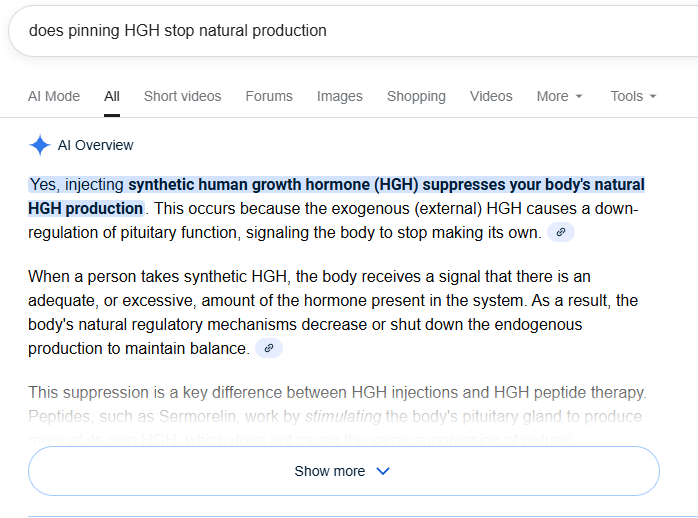Click the AI Overview heading label
The height and width of the screenshot is (518, 698).
pos(95,145)
